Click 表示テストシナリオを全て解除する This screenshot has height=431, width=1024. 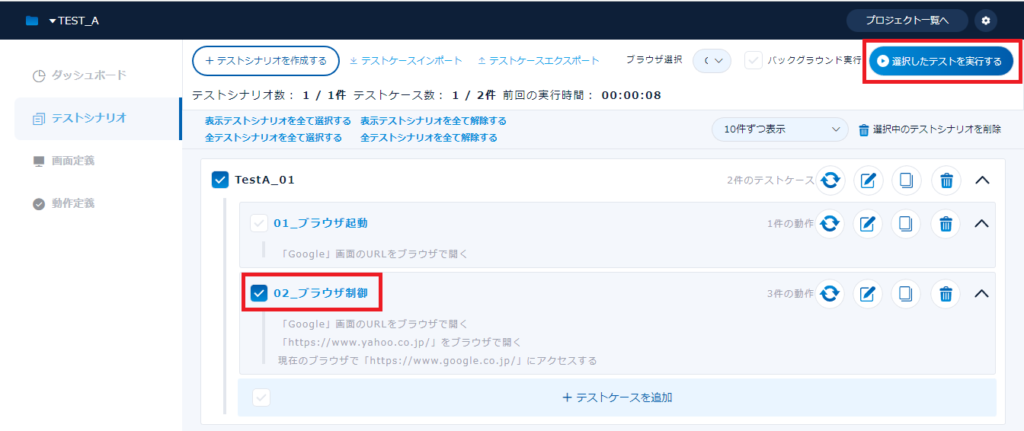click(x=433, y=121)
